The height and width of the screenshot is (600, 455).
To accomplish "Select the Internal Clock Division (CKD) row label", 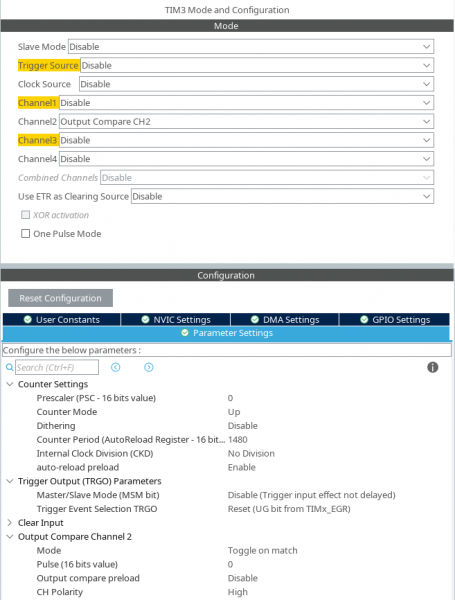I will pos(95,453).
